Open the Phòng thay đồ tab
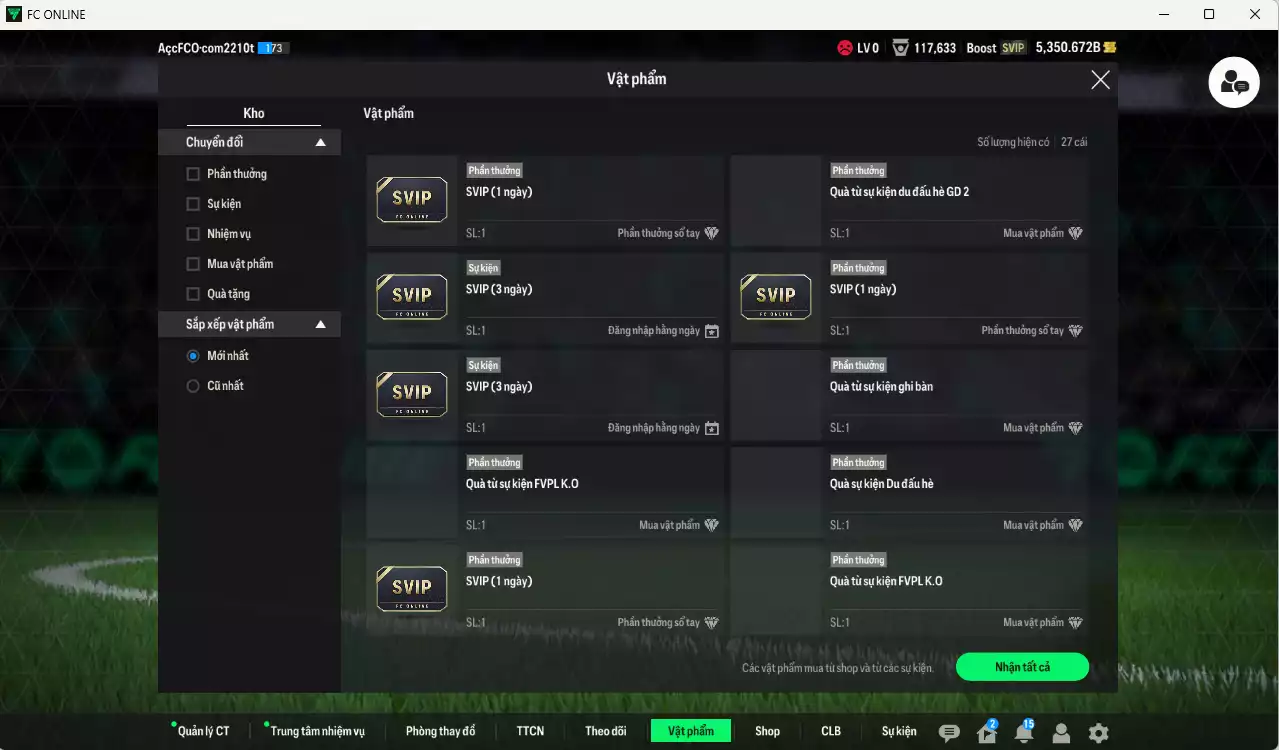Viewport: 1279px width, 750px height. (440, 731)
